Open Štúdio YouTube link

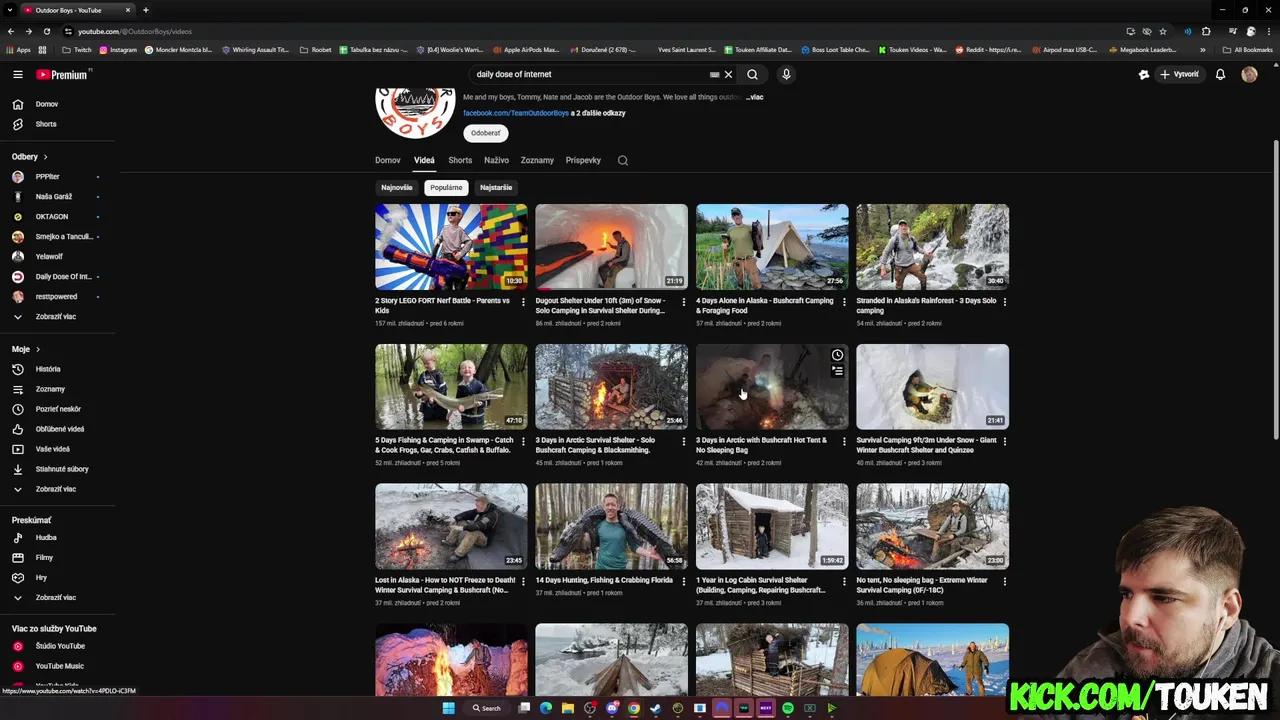coord(58,646)
